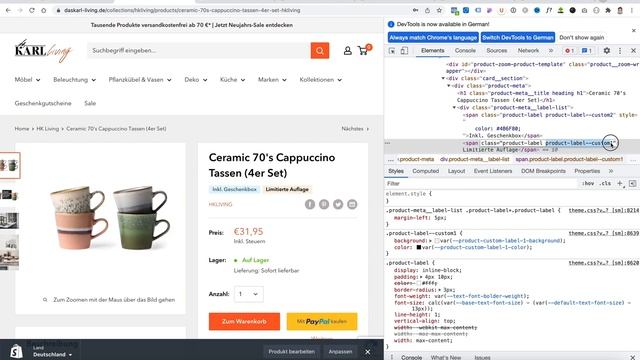Toggle computed styles sidebar icon

click(x=633, y=184)
